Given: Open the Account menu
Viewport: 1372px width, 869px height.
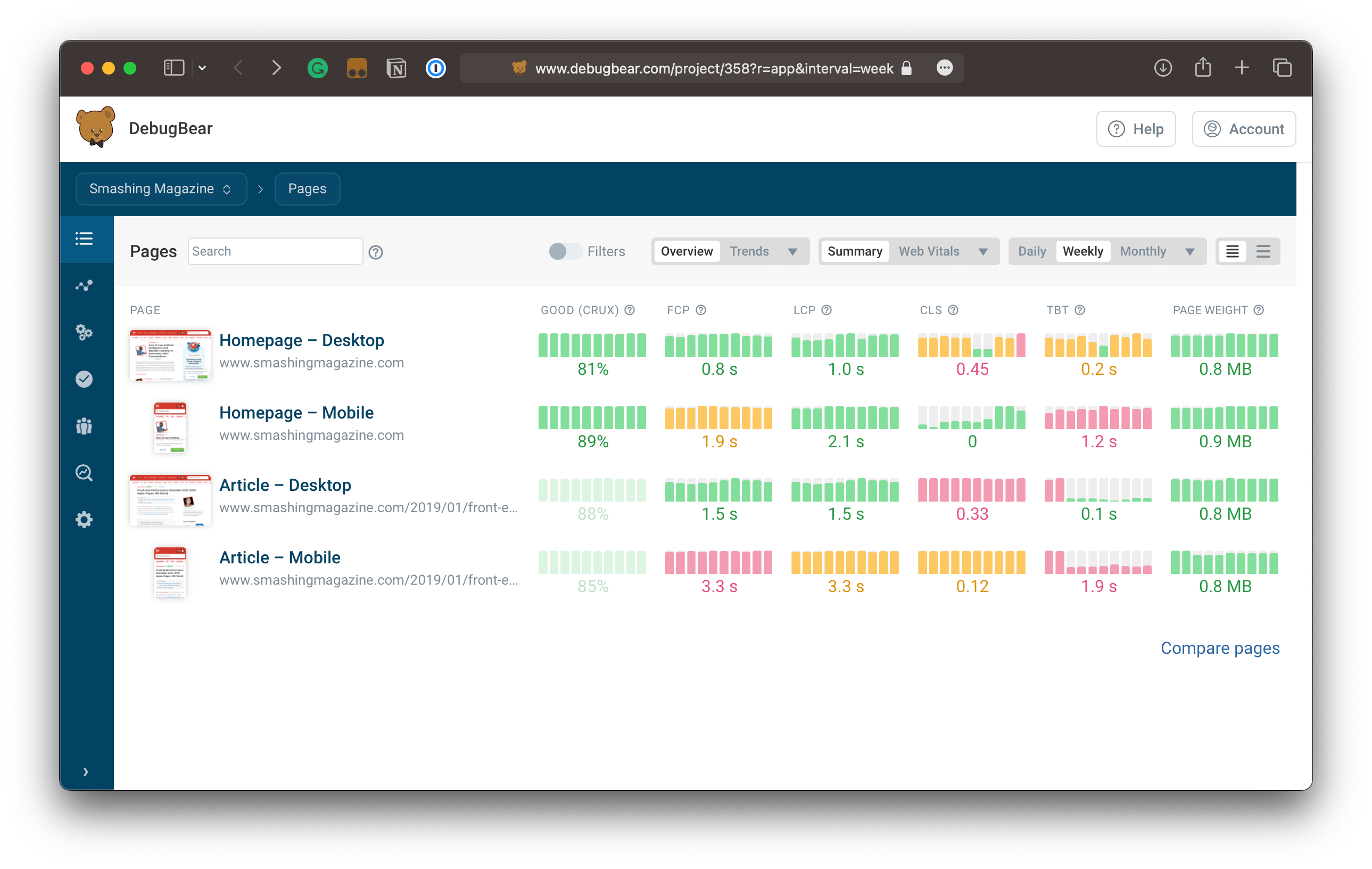Looking at the screenshot, I should [x=1244, y=128].
